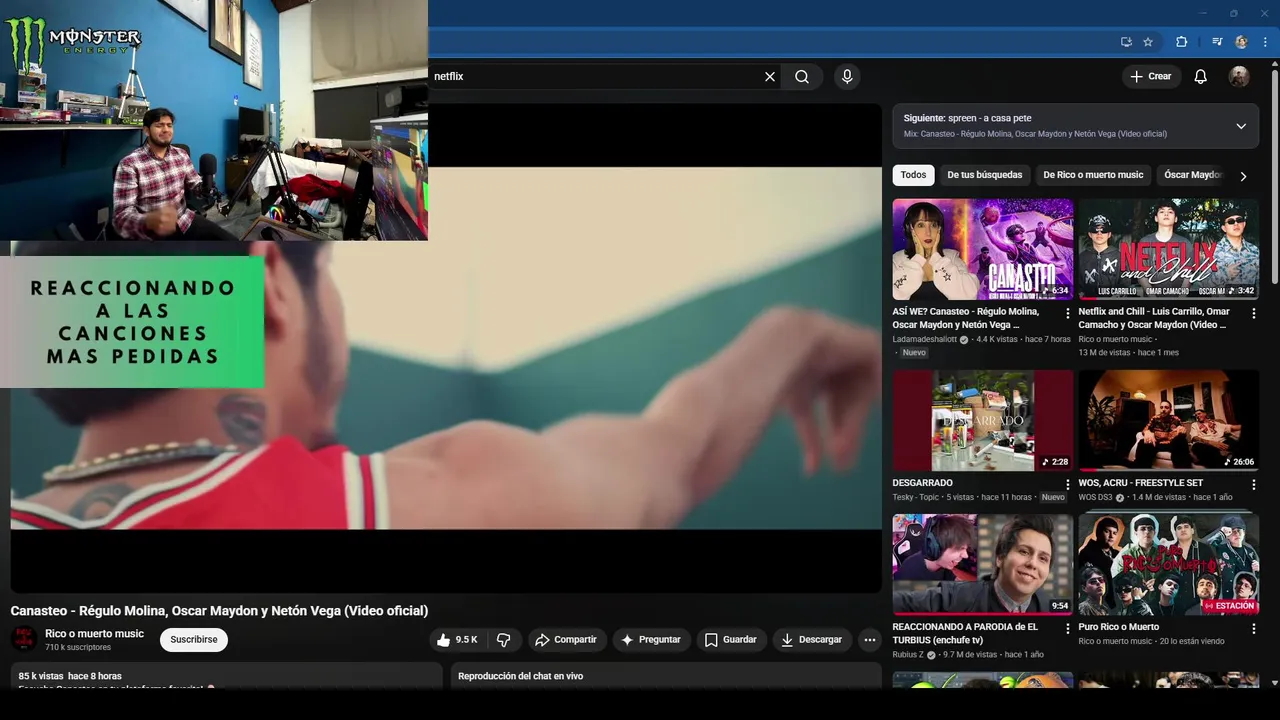Screen dimensions: 1280x720
Task: Bookmark this page with star icon
Action: 1148,42
